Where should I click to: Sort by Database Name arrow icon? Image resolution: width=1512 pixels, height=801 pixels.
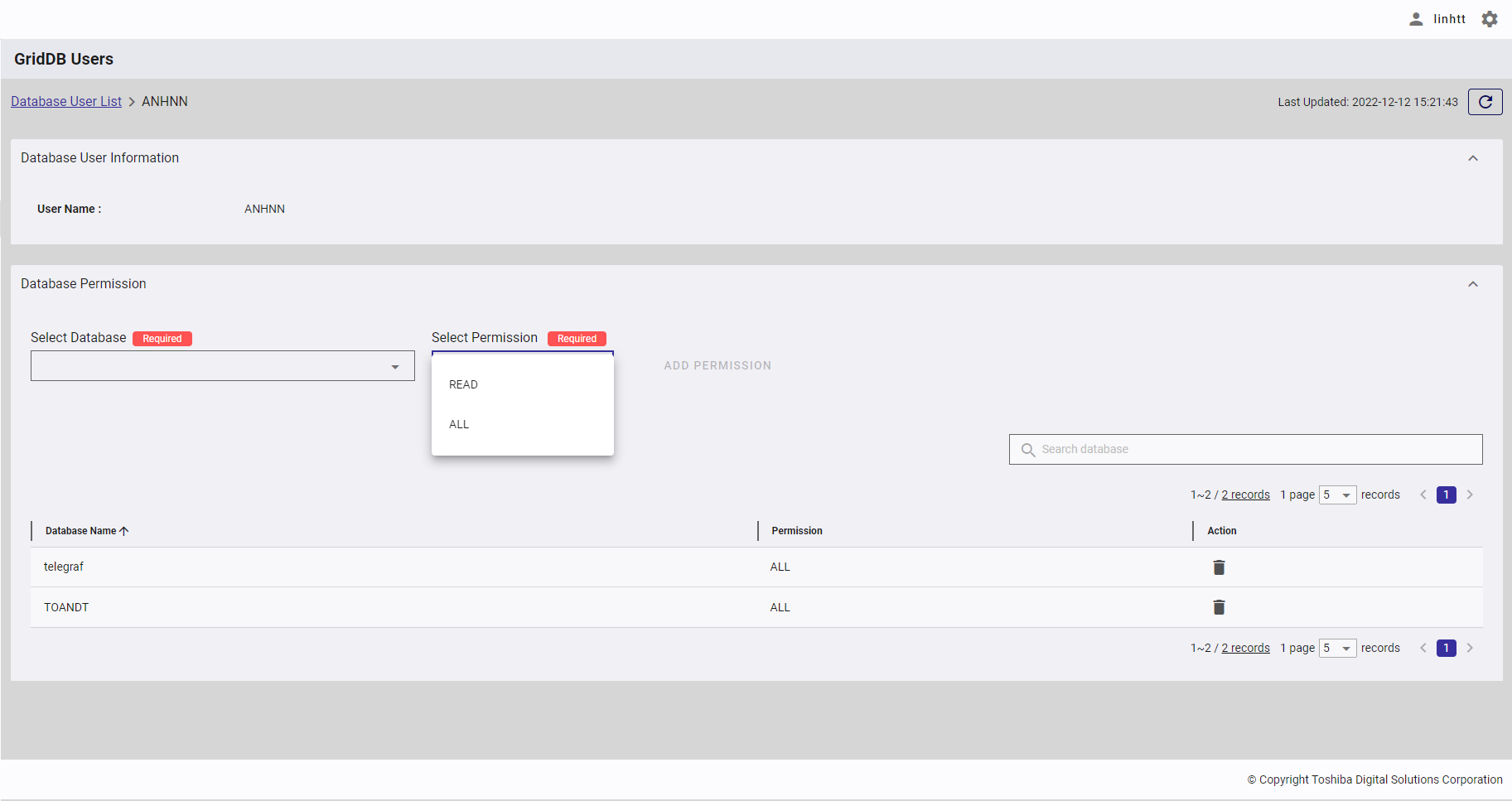click(x=124, y=531)
